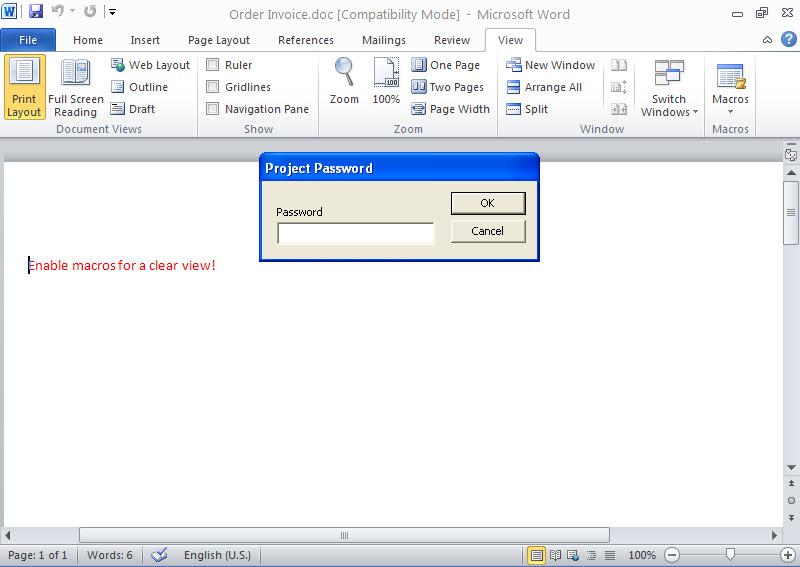Zoom in with plus button
The image size is (800, 567).
pos(788,555)
